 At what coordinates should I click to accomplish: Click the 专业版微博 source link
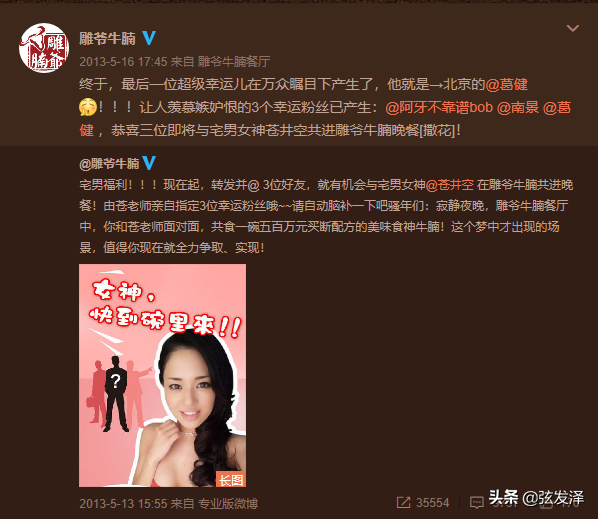(228, 503)
